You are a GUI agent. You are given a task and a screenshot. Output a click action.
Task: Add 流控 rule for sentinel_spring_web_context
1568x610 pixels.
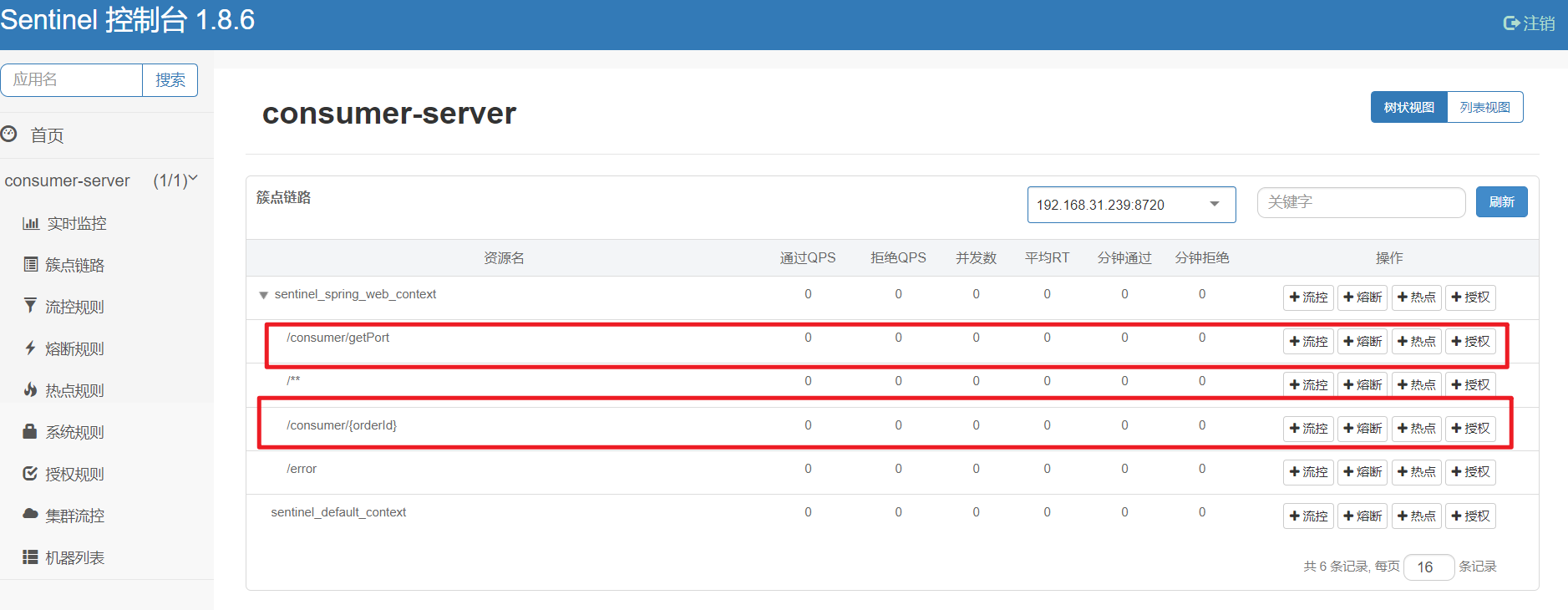click(x=1308, y=297)
